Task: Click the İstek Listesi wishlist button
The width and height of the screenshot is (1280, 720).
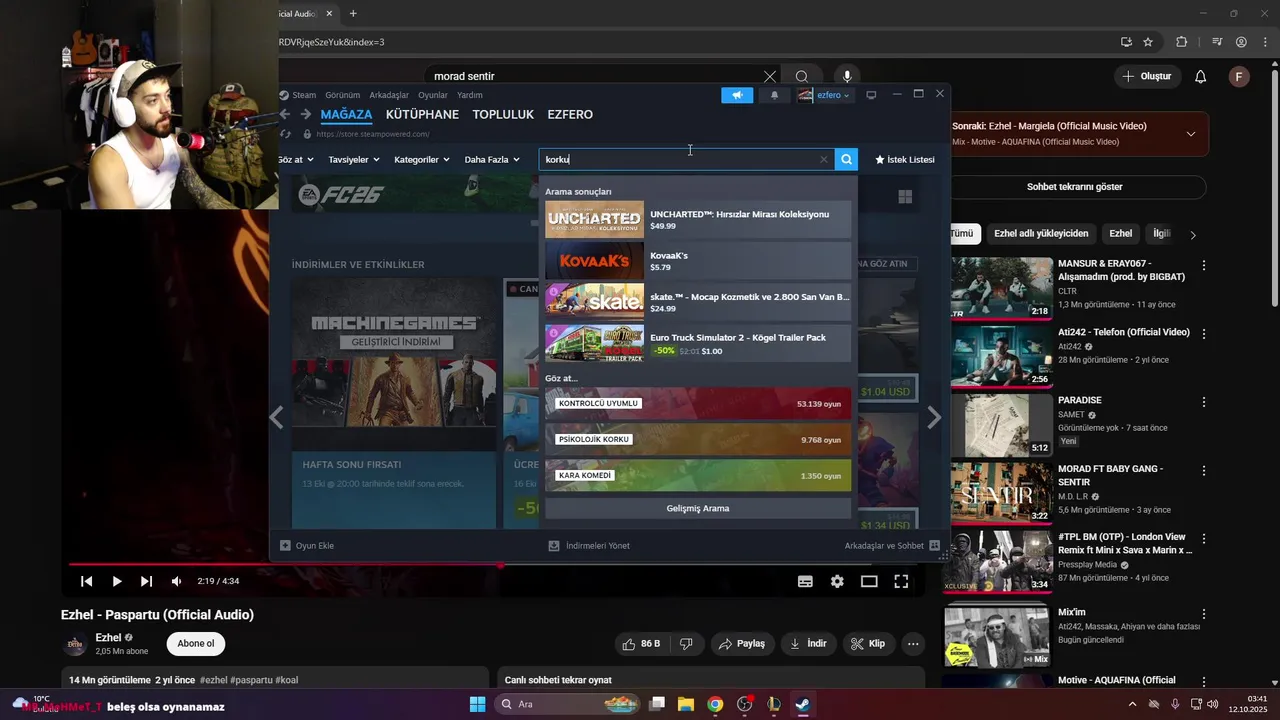Action: (905, 159)
